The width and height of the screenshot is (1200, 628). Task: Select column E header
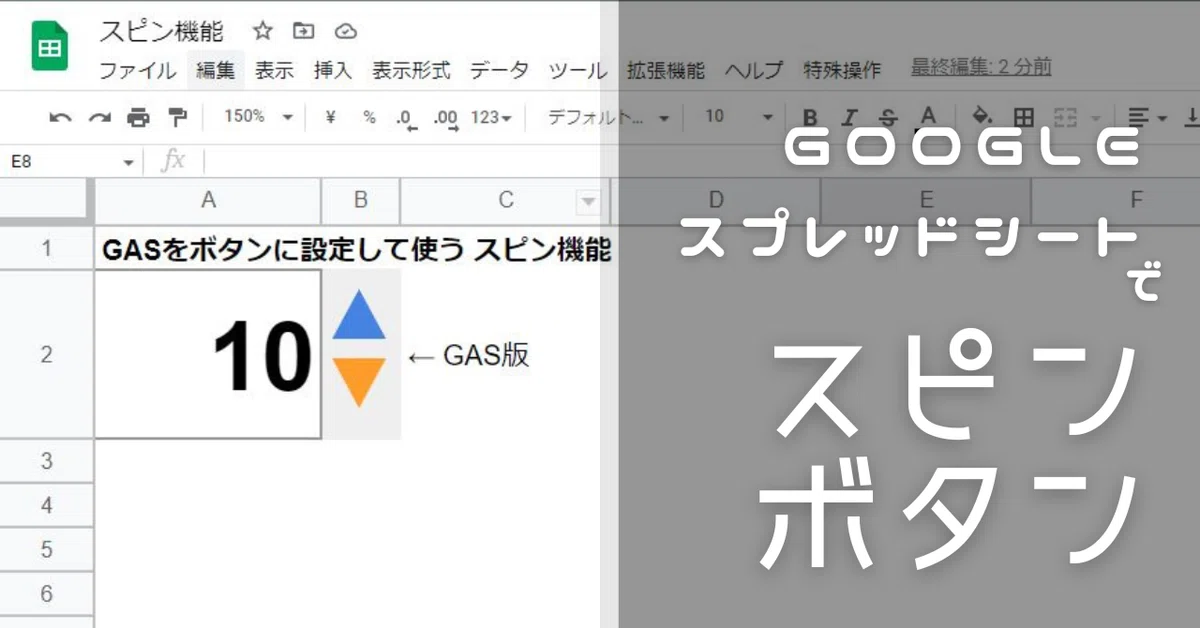pos(926,201)
